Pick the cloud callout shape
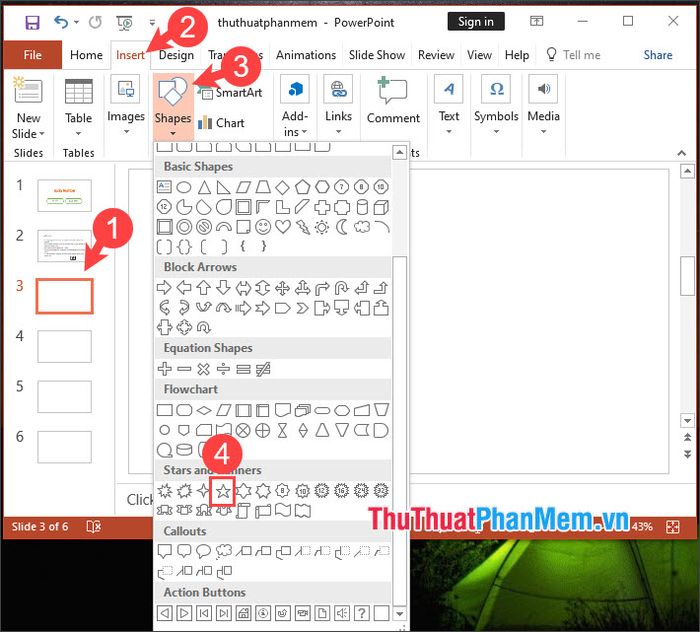The width and height of the screenshot is (700, 632). click(223, 552)
